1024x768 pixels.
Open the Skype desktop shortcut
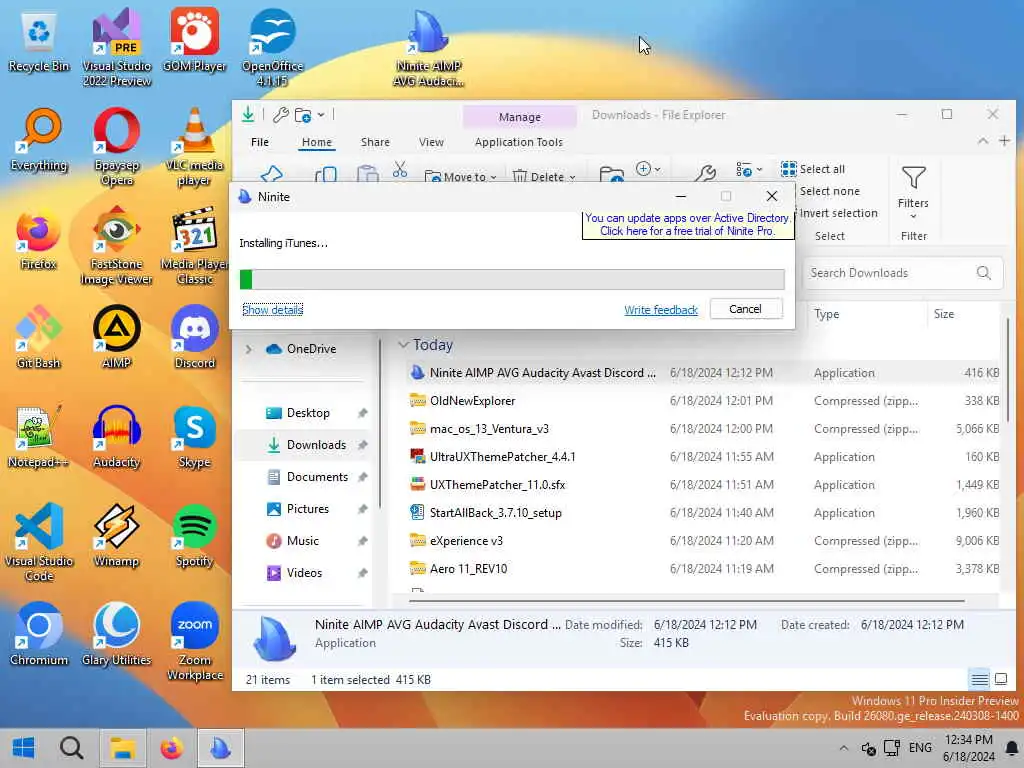click(194, 437)
